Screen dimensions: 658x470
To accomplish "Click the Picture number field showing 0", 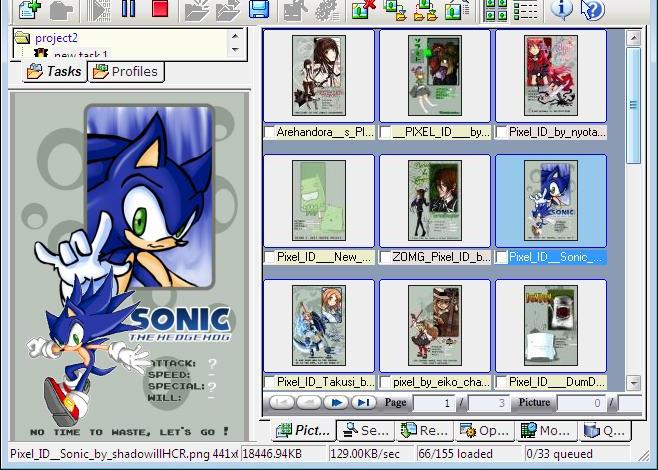I will pyautogui.click(x=581, y=403).
